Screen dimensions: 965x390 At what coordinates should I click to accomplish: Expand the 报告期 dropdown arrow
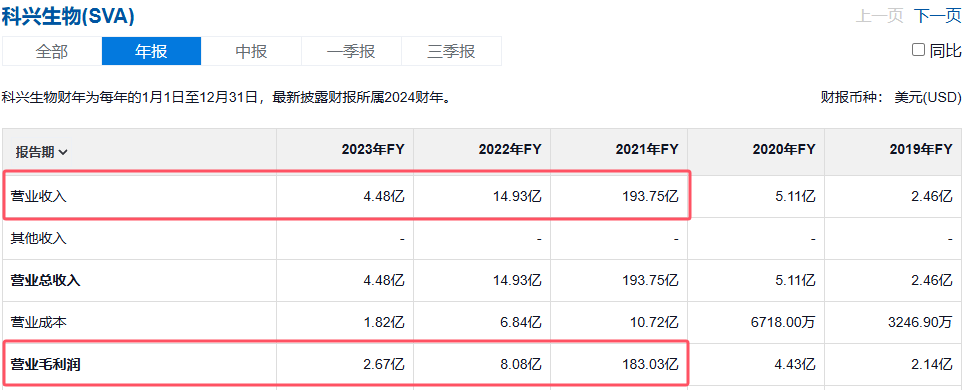63,153
